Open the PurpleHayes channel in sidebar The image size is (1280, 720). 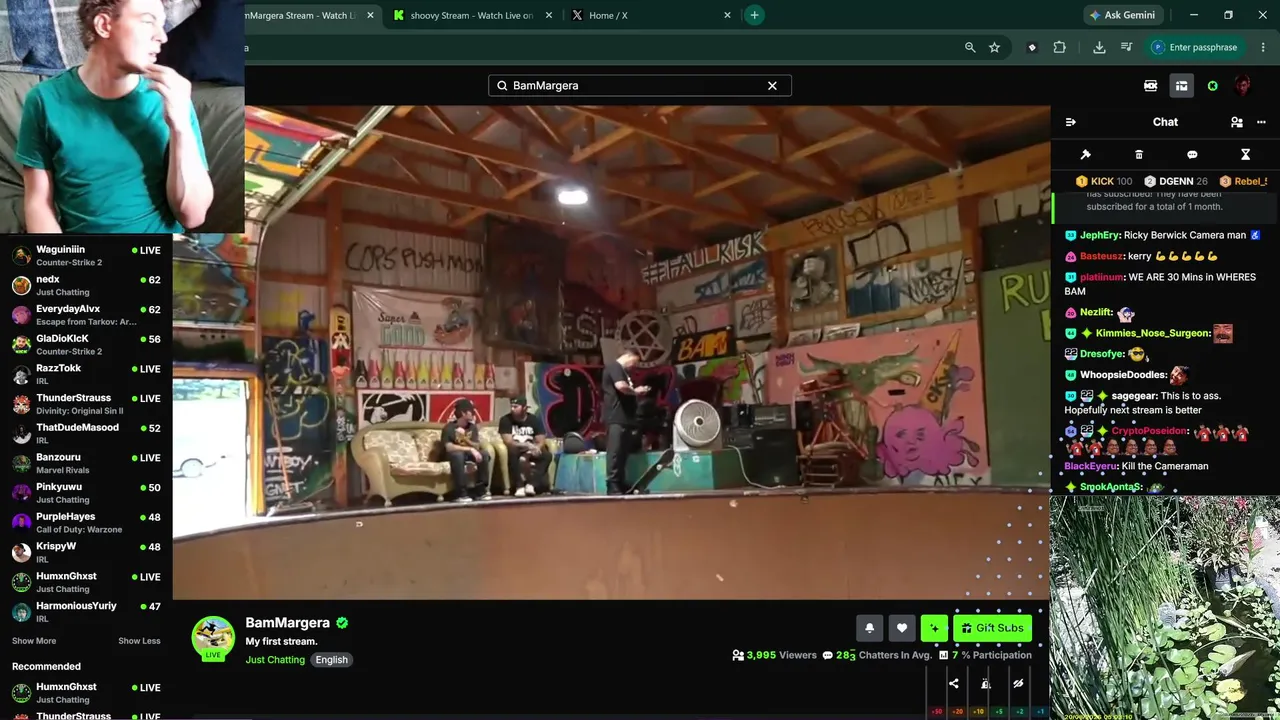point(86,523)
